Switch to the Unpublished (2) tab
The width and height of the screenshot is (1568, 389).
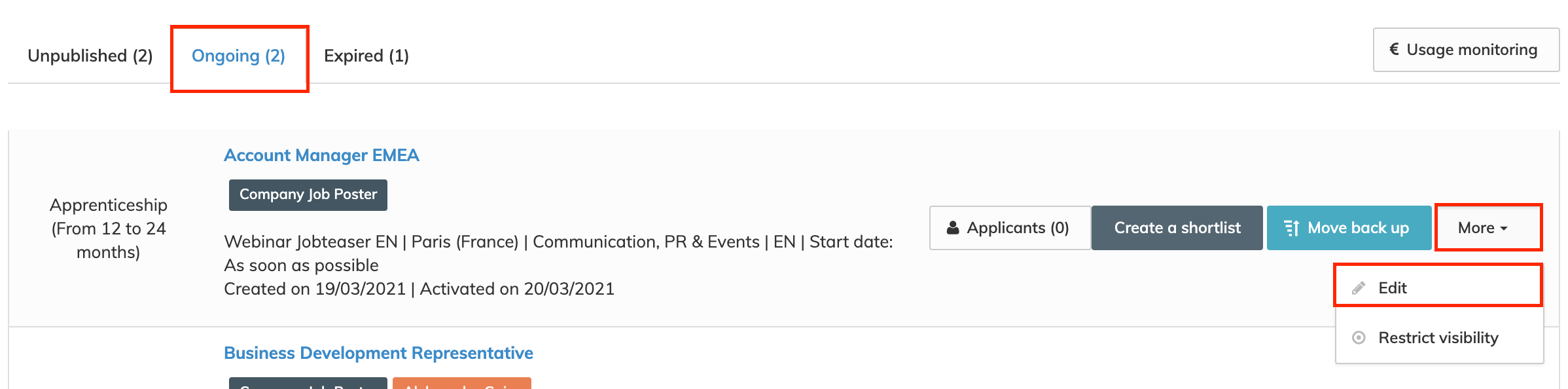[x=90, y=56]
